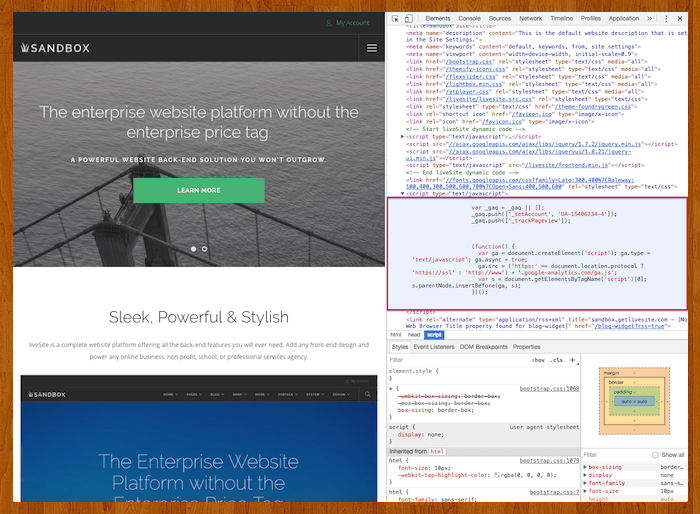Open the /themify-icons.css href link
Image resolution: width=700 pixels, height=514 pixels.
(475, 69)
